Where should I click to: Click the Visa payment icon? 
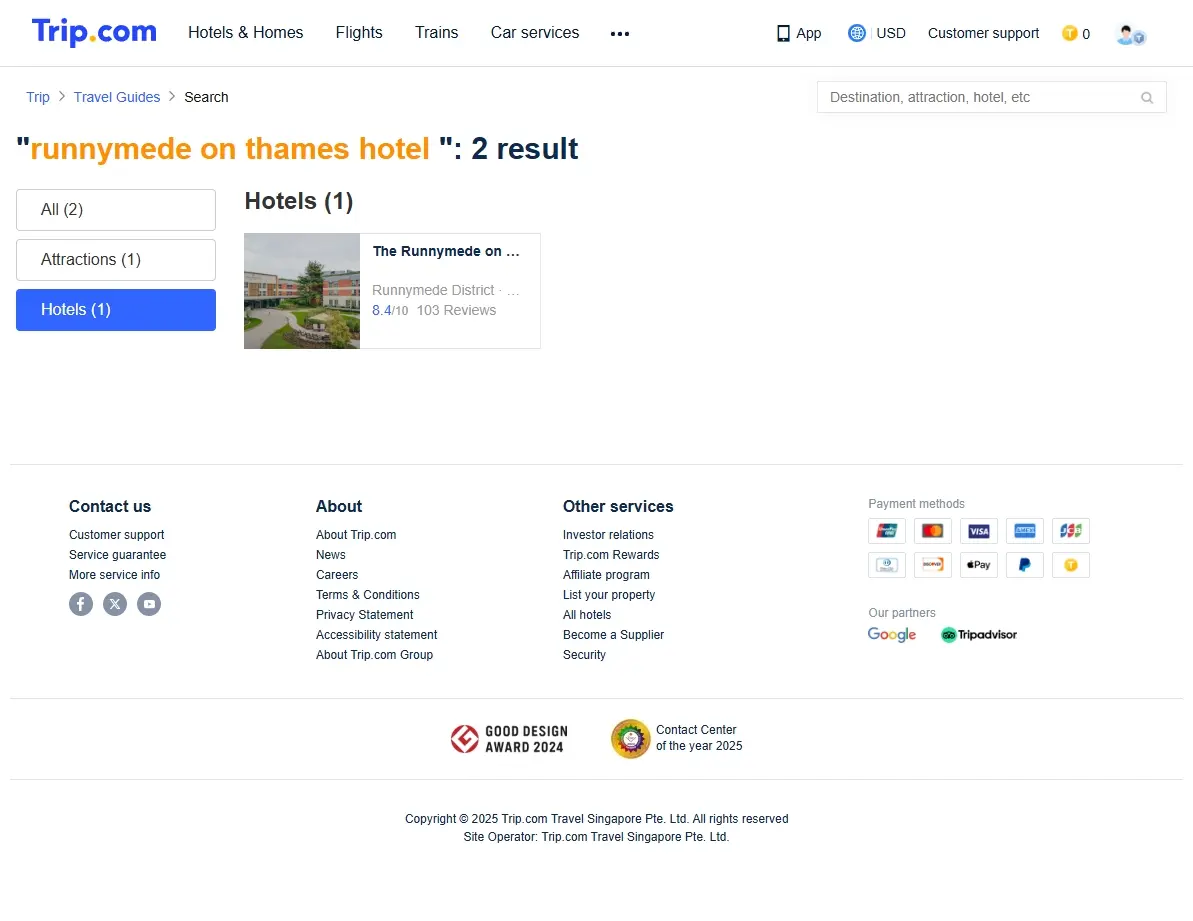point(978,531)
